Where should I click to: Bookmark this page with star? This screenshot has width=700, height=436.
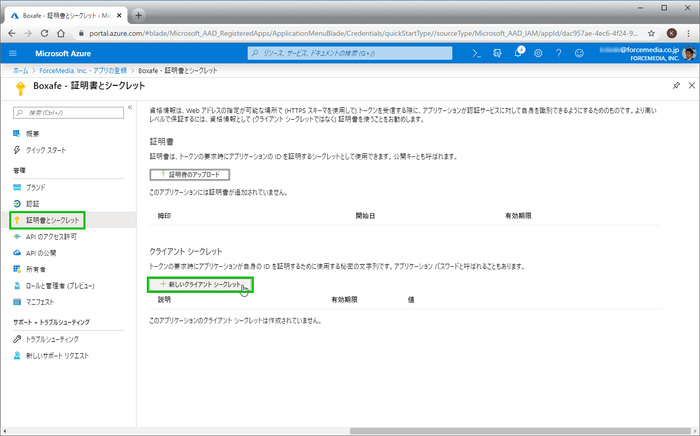tap(651, 33)
